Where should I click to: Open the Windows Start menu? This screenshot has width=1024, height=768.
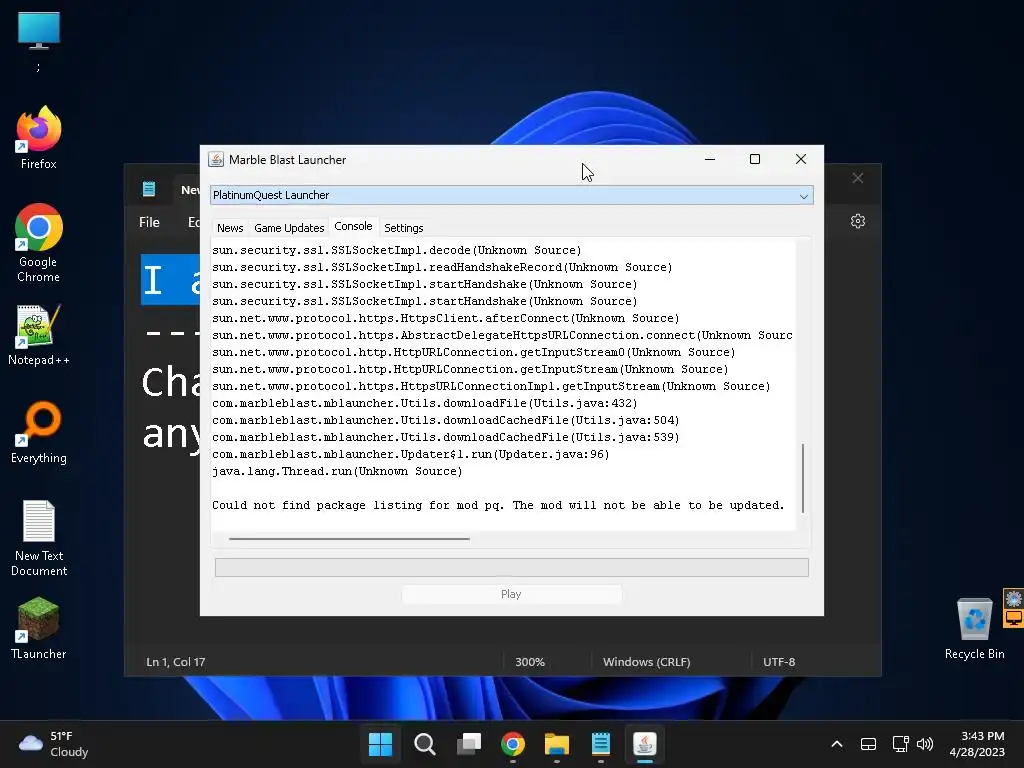pos(380,744)
